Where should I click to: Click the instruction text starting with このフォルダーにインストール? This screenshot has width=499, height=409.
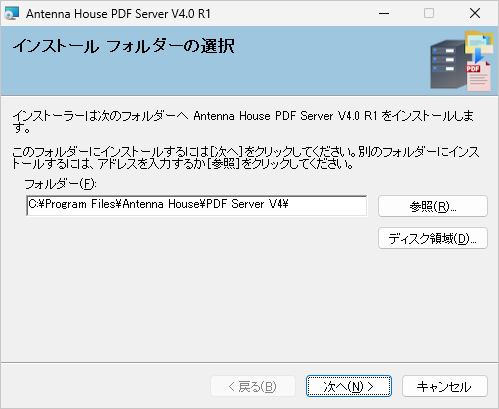click(x=246, y=158)
